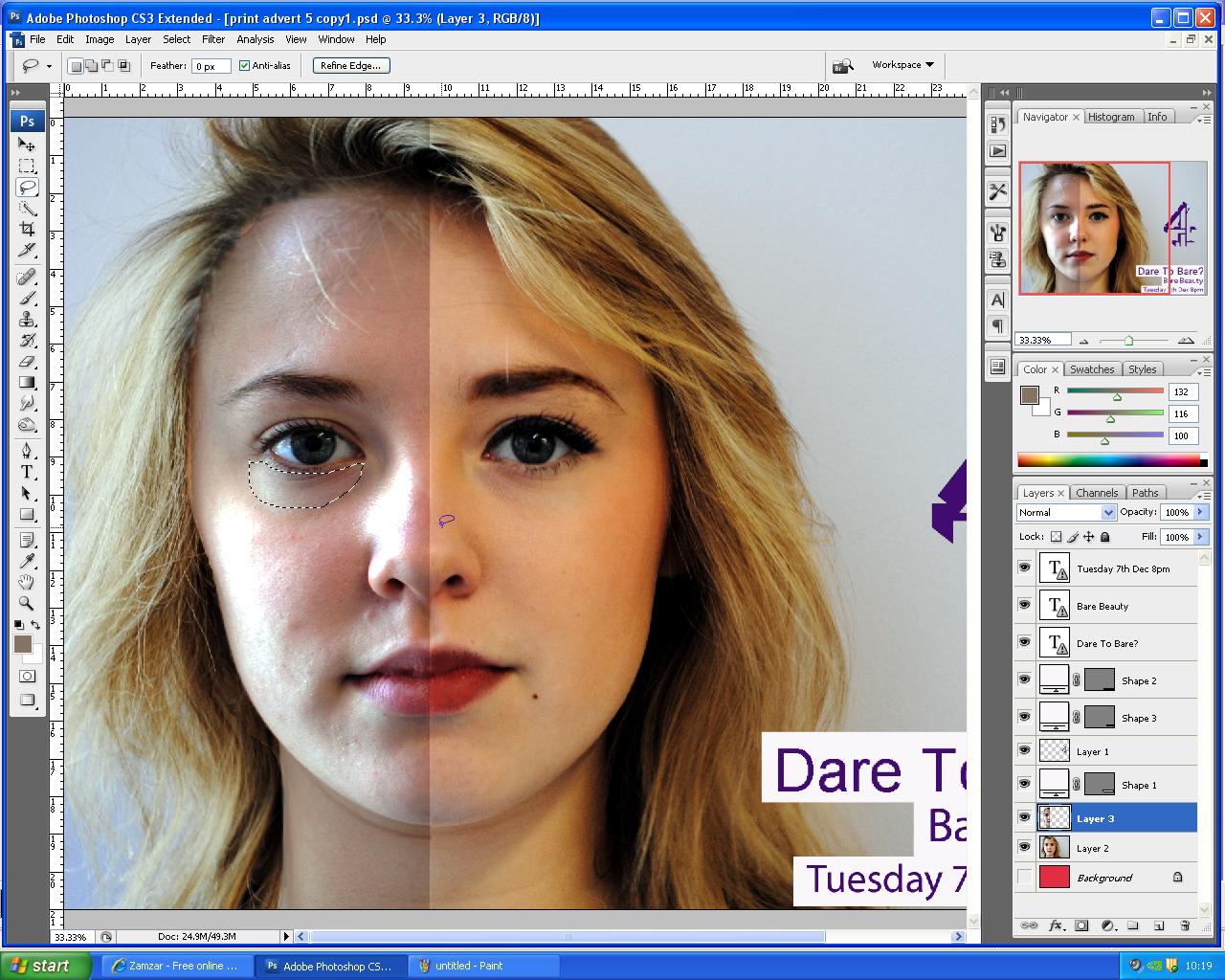Show the Background layer
The image size is (1225, 980).
(x=1025, y=877)
